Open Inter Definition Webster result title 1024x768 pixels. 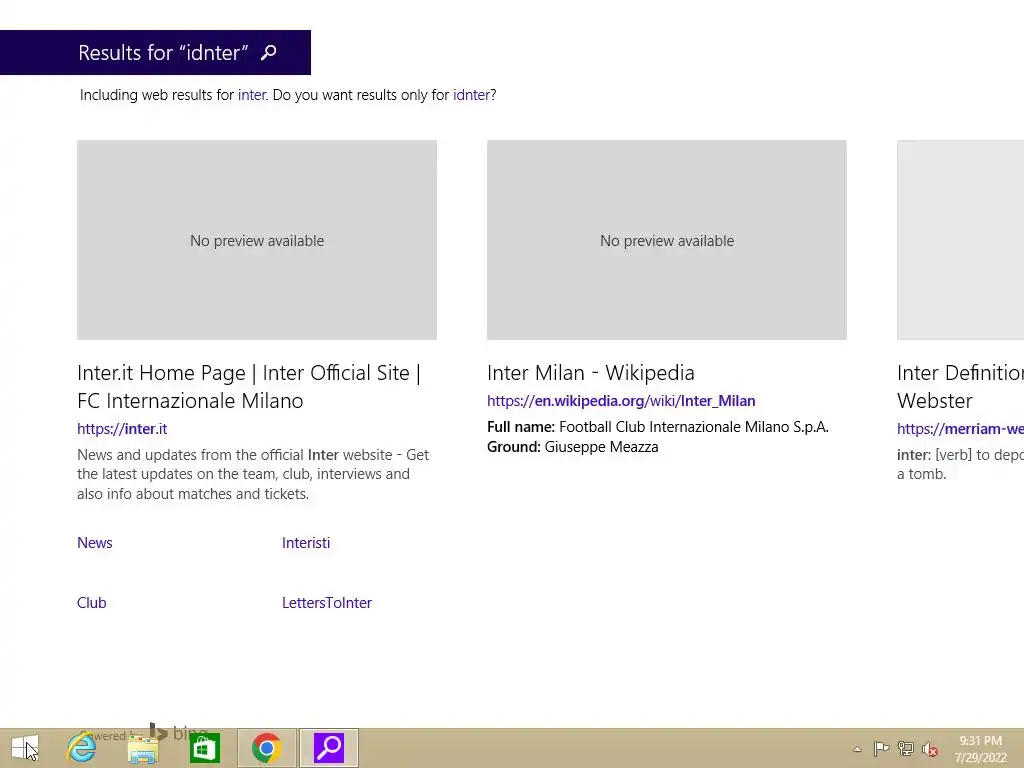click(961, 387)
